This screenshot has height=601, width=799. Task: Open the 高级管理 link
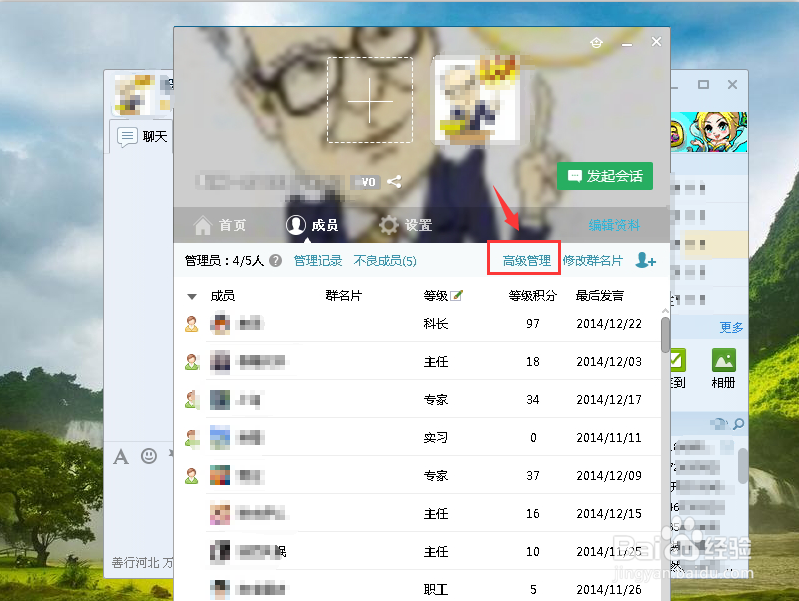[526, 261]
